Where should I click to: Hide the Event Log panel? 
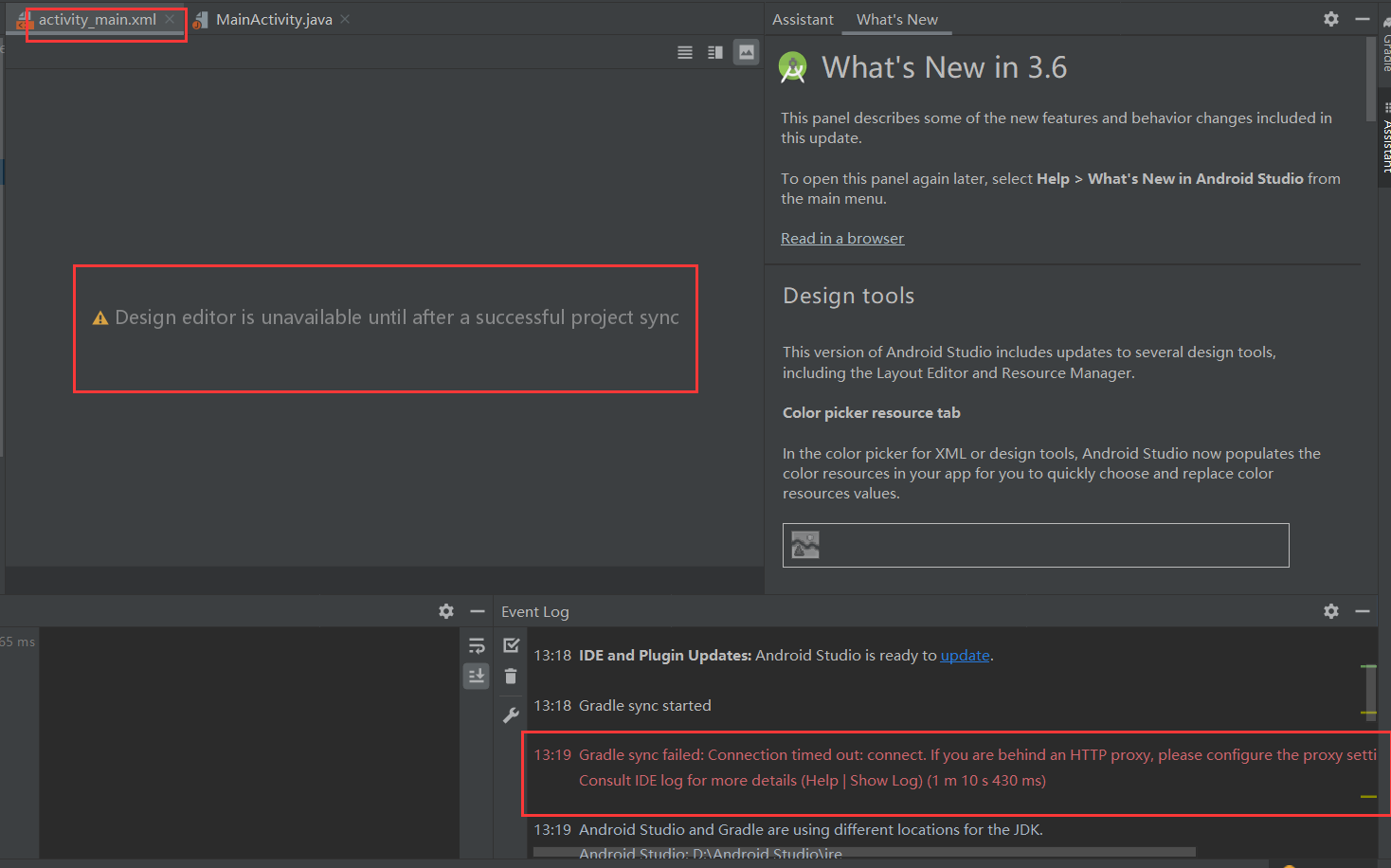(x=1363, y=611)
